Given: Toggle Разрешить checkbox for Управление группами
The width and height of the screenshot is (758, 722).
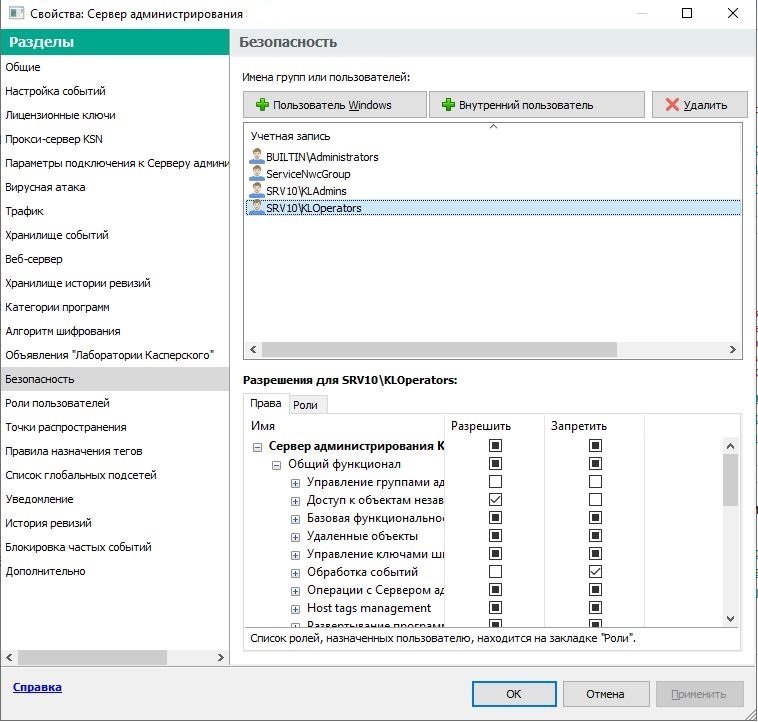Looking at the screenshot, I should [x=495, y=482].
